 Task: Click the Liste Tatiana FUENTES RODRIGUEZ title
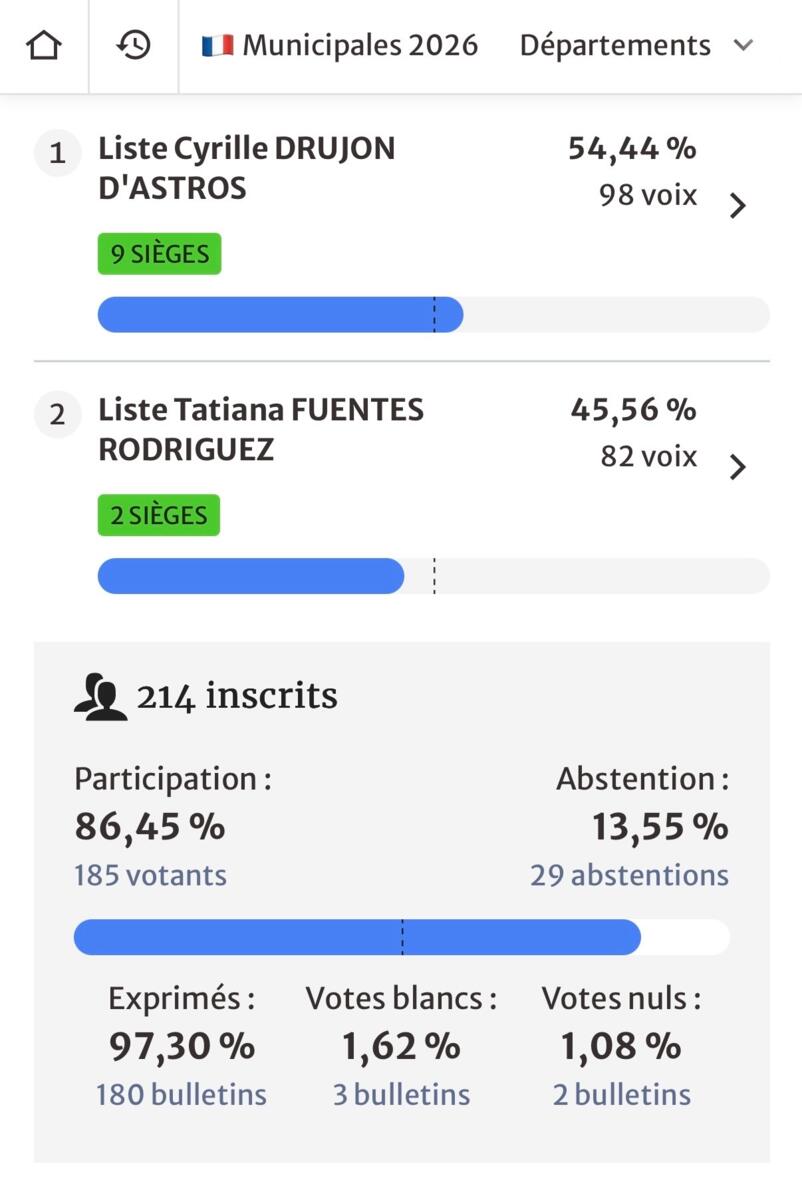tap(260, 430)
